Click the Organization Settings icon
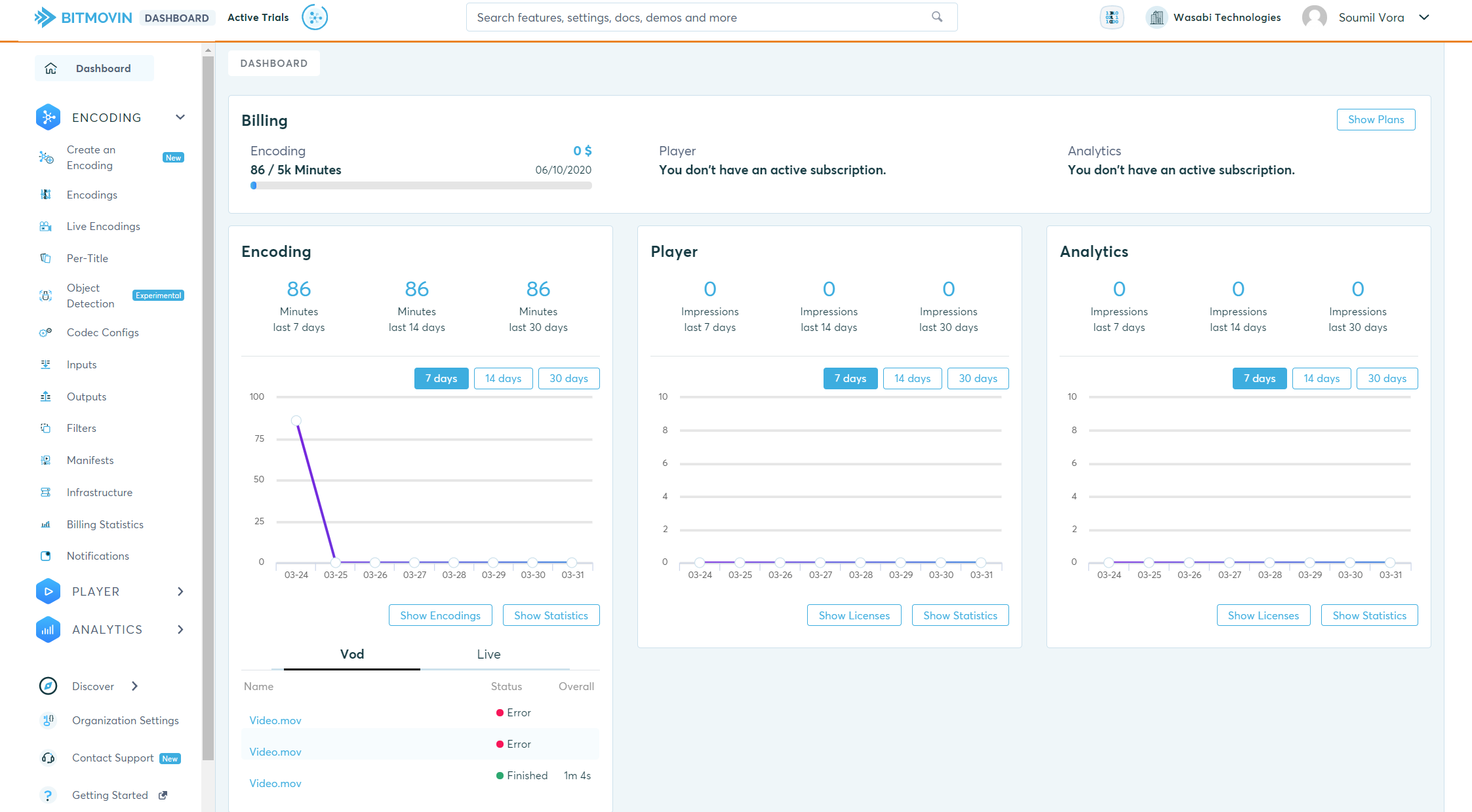 point(49,720)
